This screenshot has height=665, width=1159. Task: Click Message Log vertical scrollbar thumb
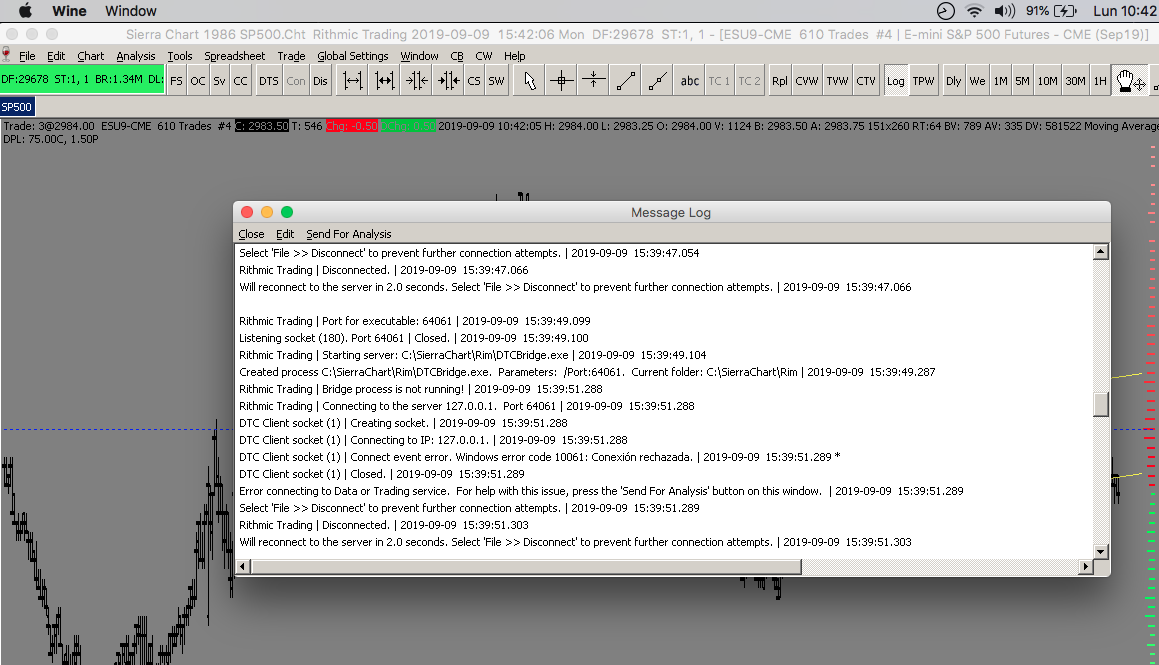pos(1101,404)
